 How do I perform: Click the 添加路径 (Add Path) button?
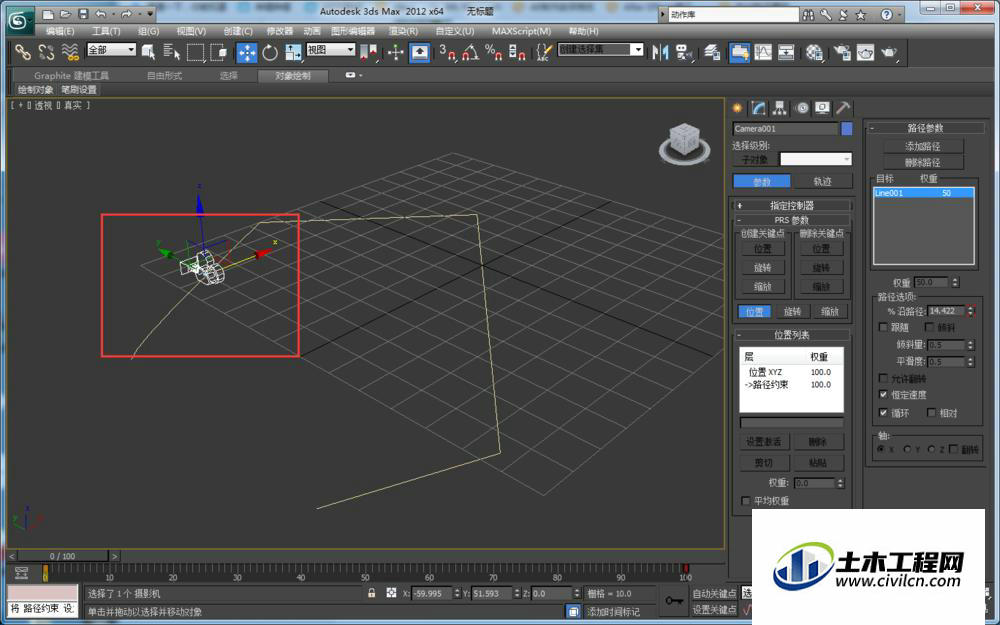[x=923, y=146]
